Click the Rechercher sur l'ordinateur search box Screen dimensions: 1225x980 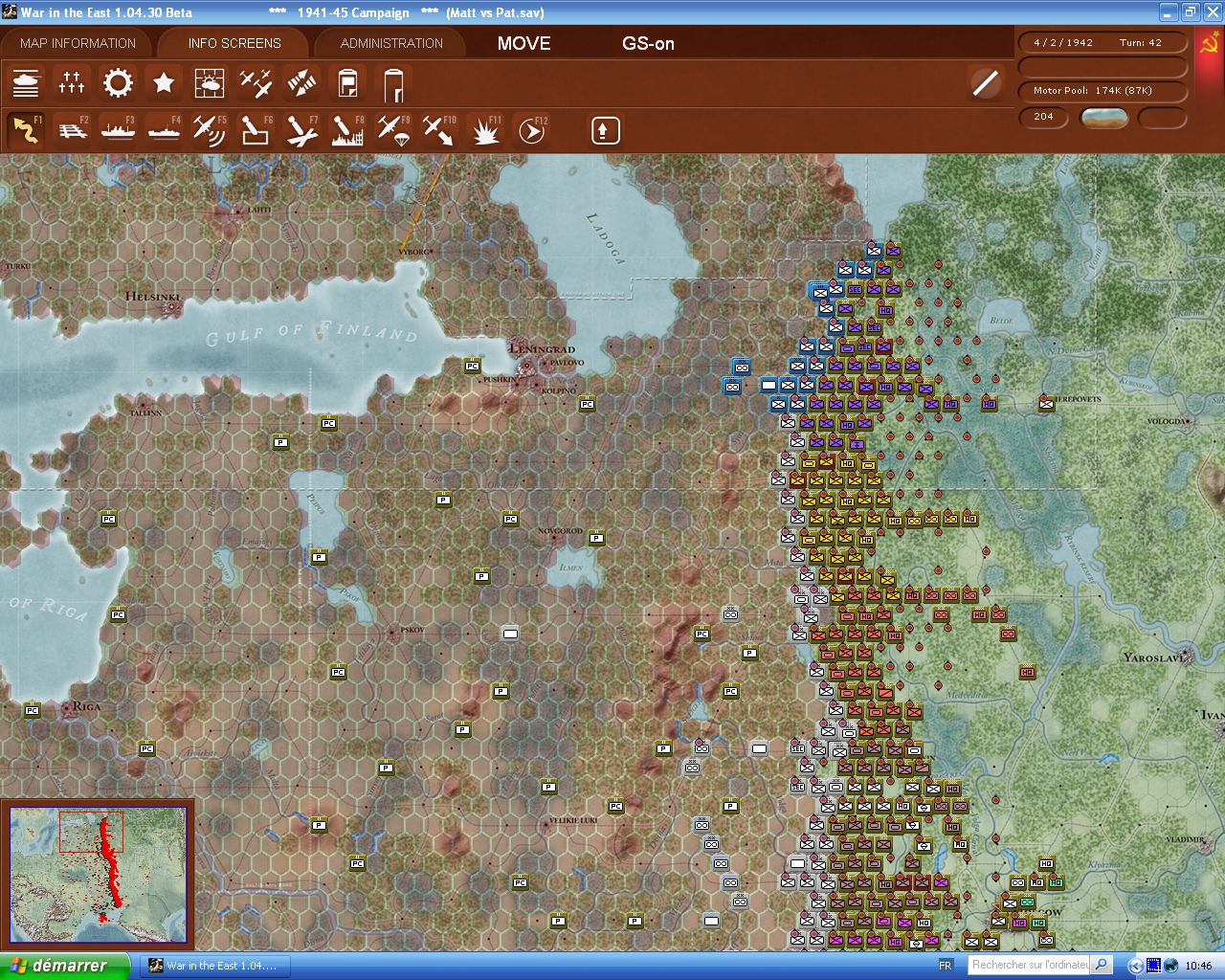click(1030, 965)
